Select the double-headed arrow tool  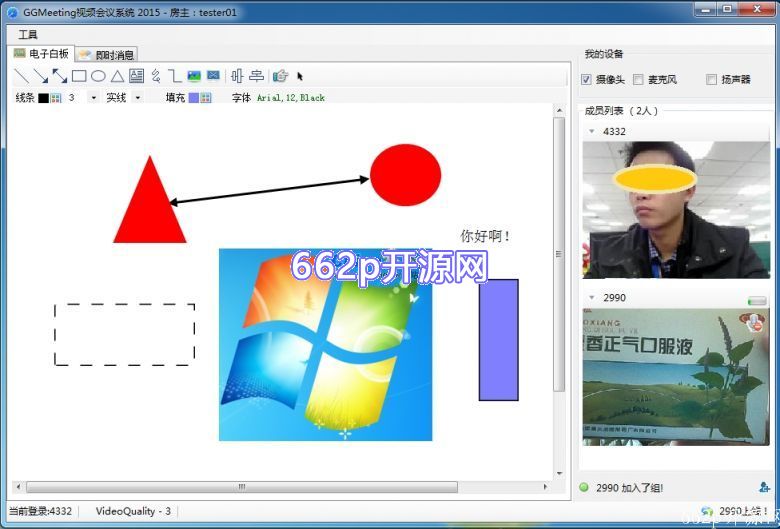coord(60,76)
